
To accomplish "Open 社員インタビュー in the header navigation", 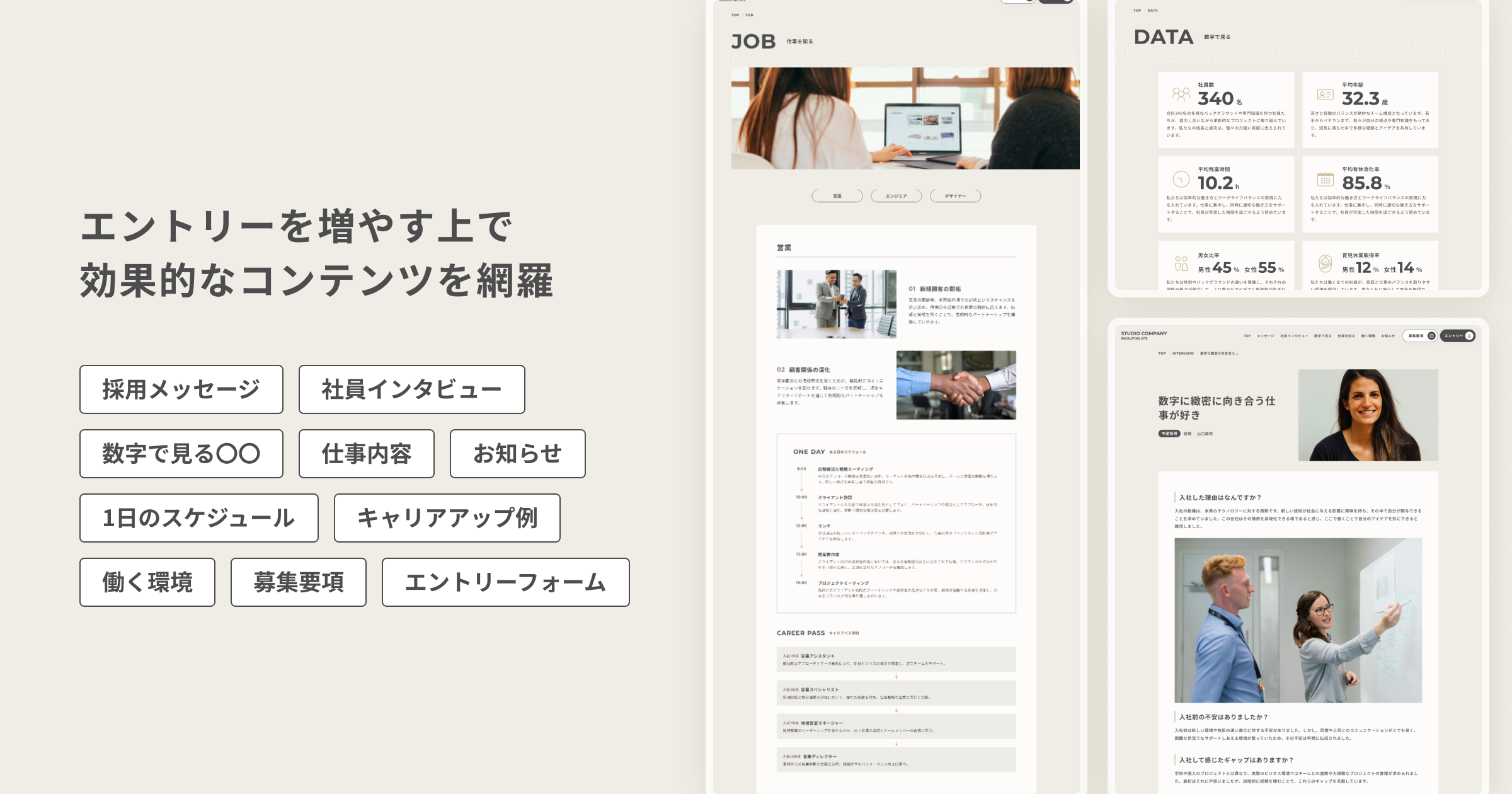I will point(1294,336).
